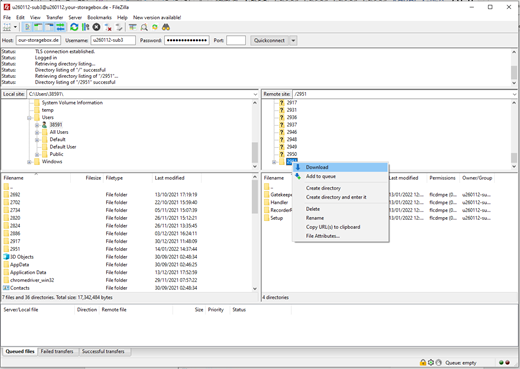Expand the 38591 user folder
The width and height of the screenshot is (520, 369).
coord(37,125)
